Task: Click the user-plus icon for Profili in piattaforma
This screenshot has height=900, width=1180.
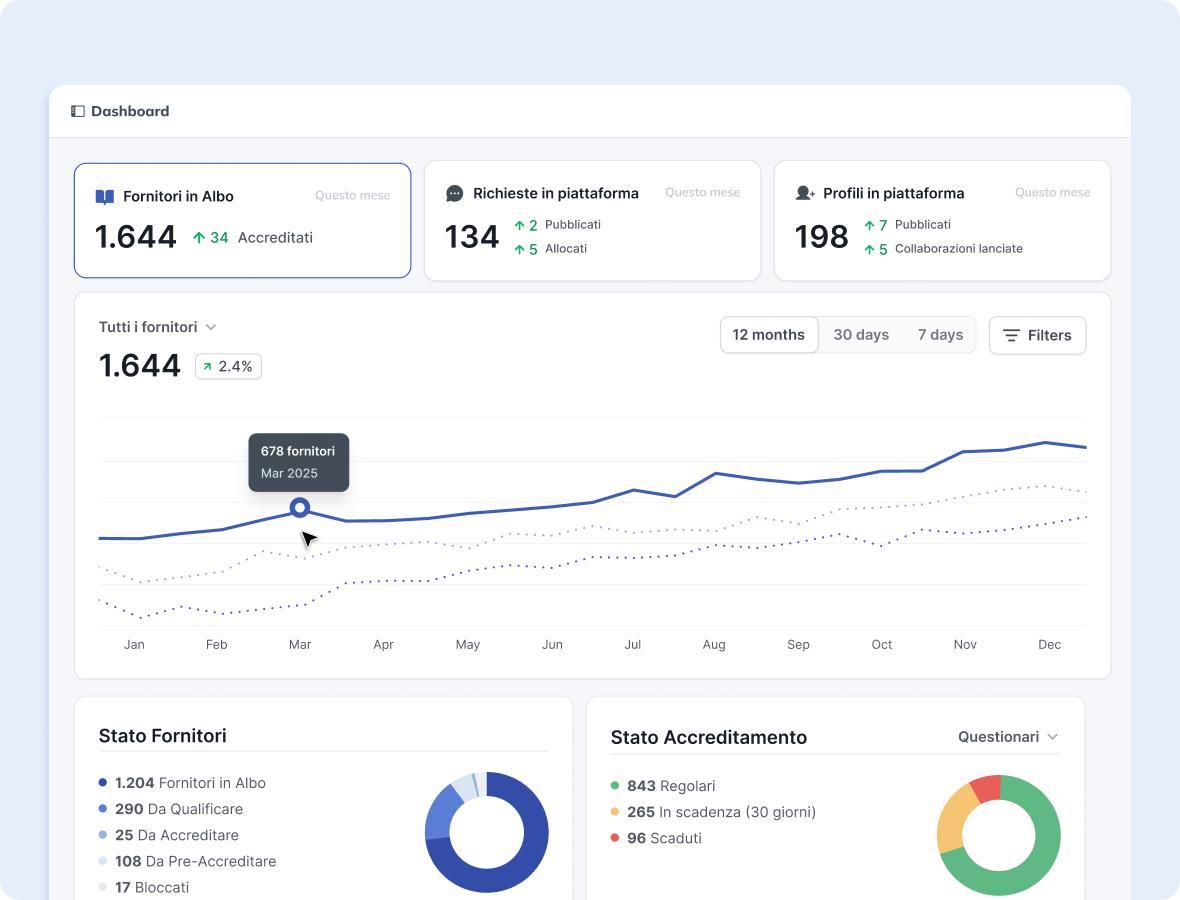Action: coord(805,193)
